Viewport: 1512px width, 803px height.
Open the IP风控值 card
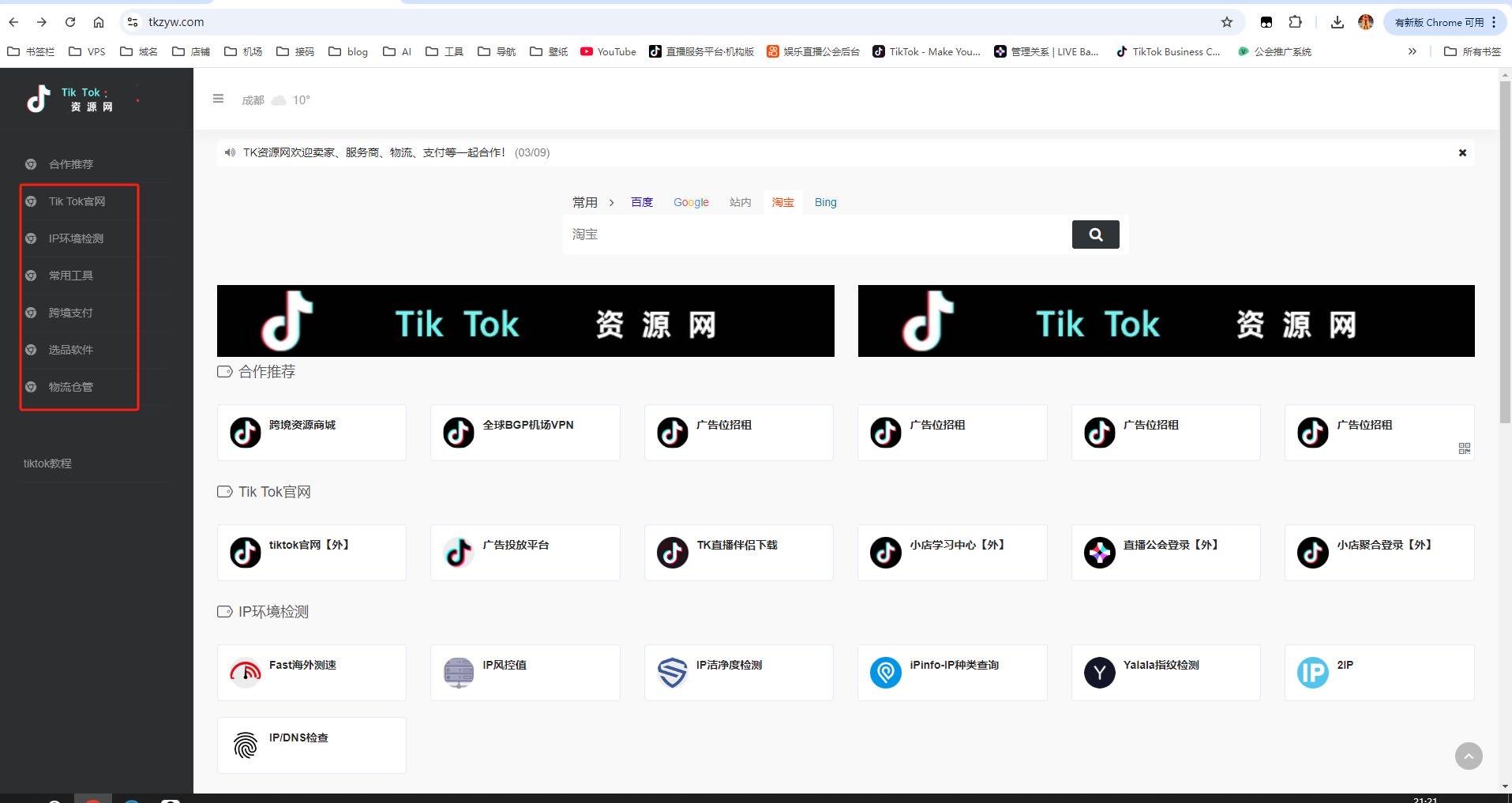525,673
